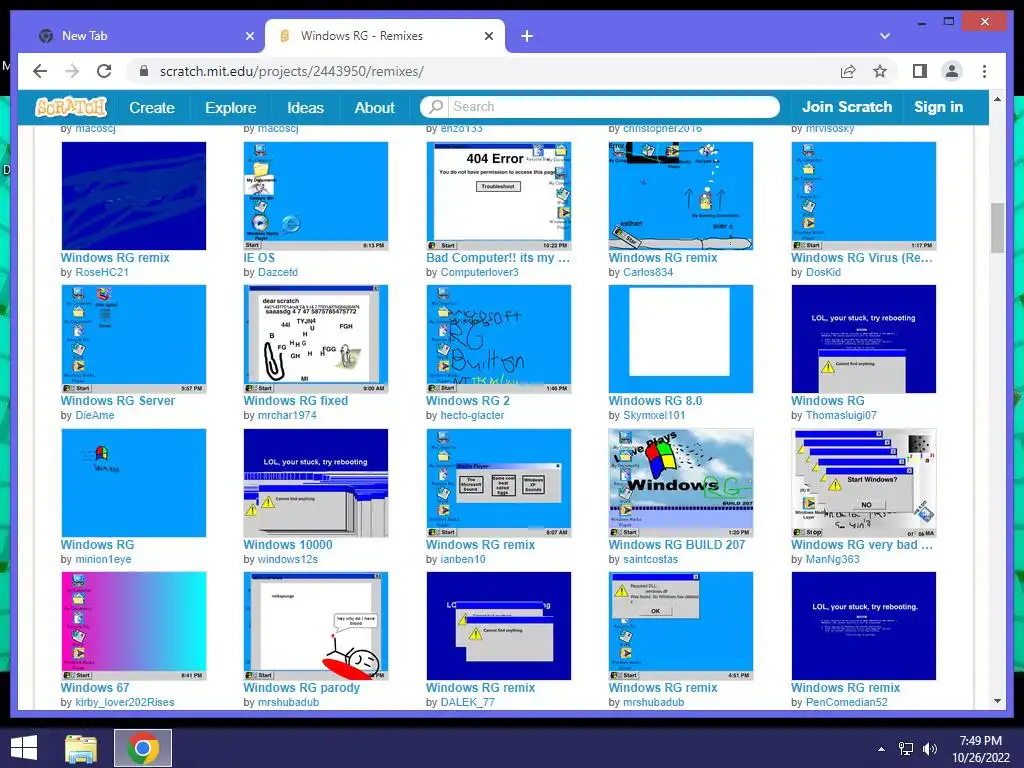Open author kirby_lover202Rises's profile
Screen dimensions: 1024x768
point(125,703)
